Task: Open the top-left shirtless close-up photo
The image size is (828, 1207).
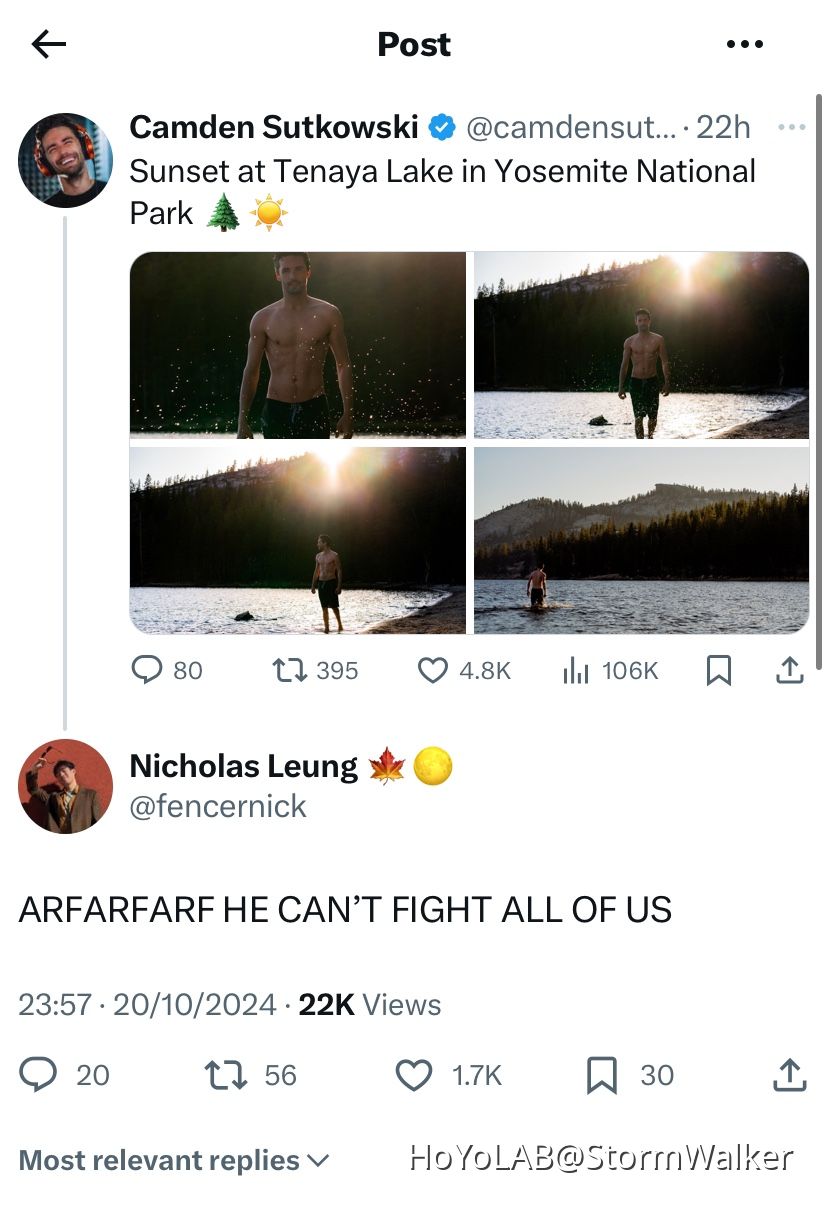Action: tap(298, 345)
